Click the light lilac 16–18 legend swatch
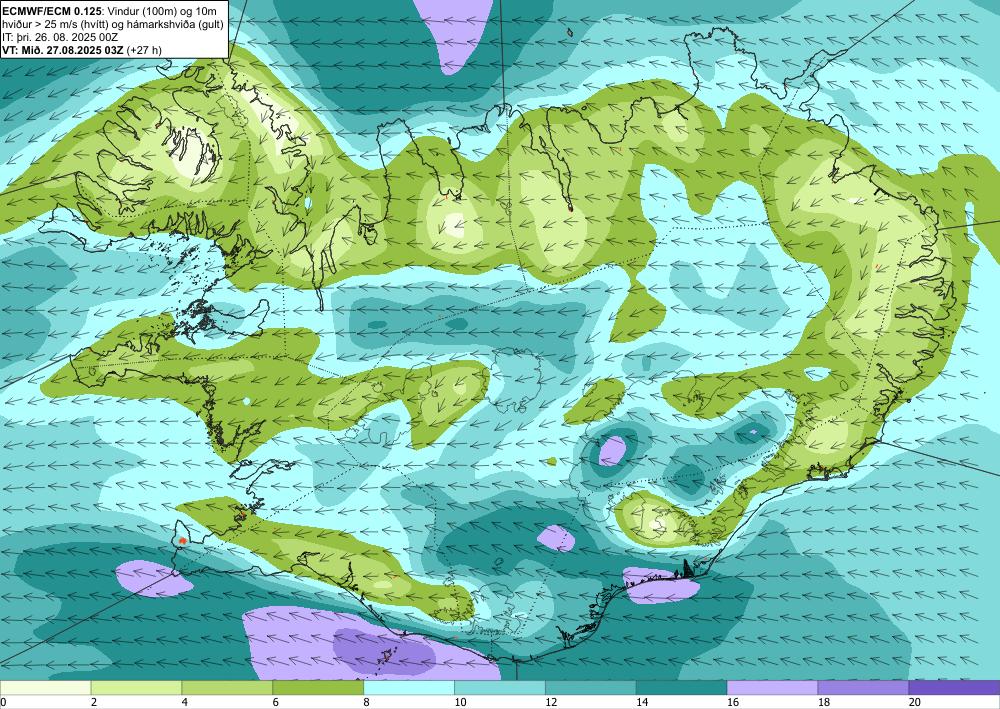Screen dimensions: 1000x709 (772, 687)
